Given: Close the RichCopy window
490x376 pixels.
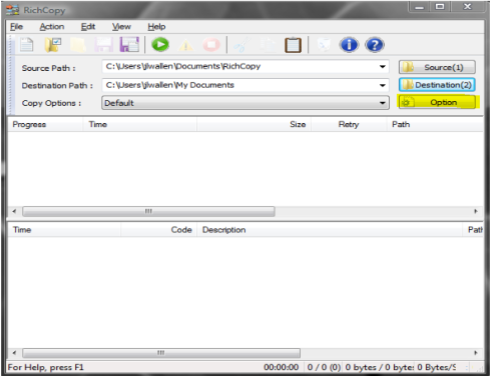Looking at the screenshot, I should [x=467, y=7].
